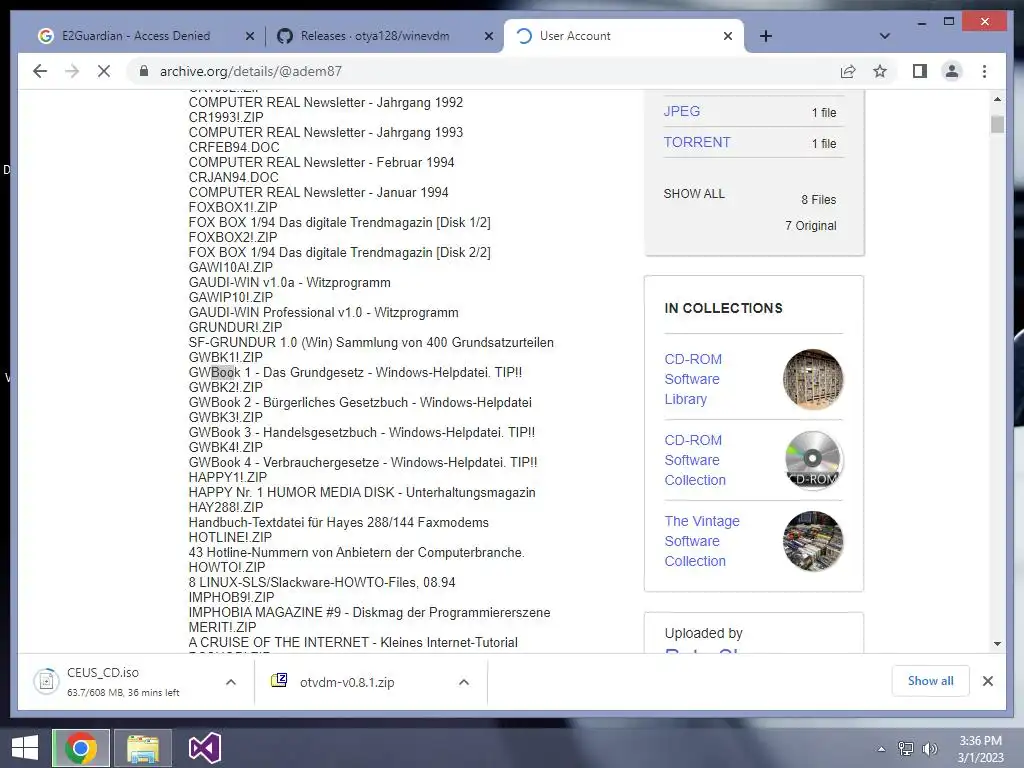Click the Vintage Software Collection thumbnail
This screenshot has width=1024, height=768.
click(x=812, y=541)
